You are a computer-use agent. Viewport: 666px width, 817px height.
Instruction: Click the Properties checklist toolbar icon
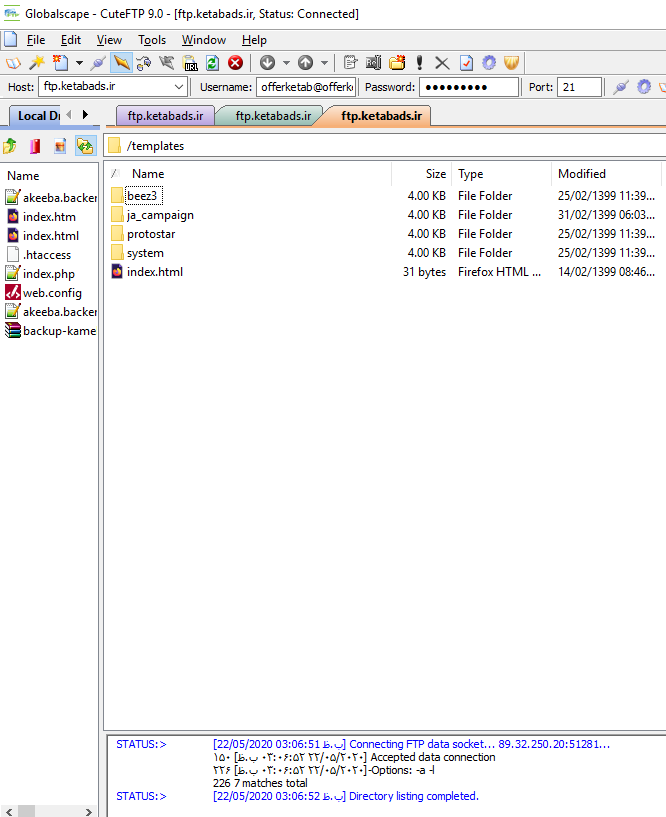[x=466, y=63]
